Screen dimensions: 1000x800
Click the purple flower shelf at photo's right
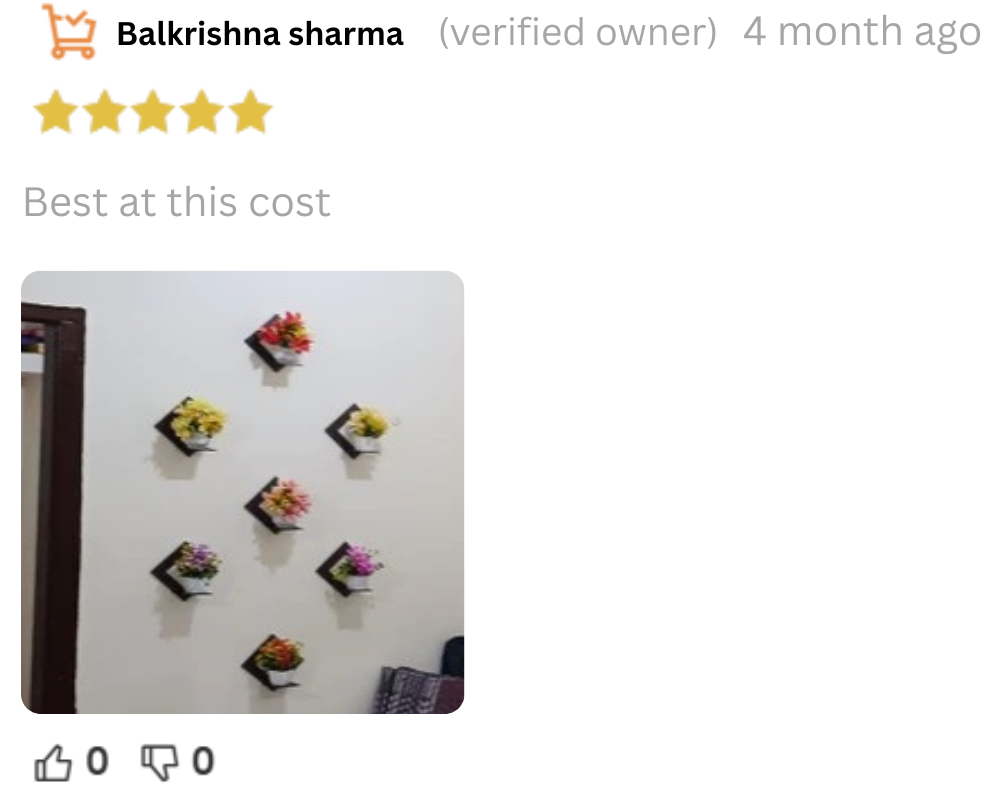pos(349,568)
